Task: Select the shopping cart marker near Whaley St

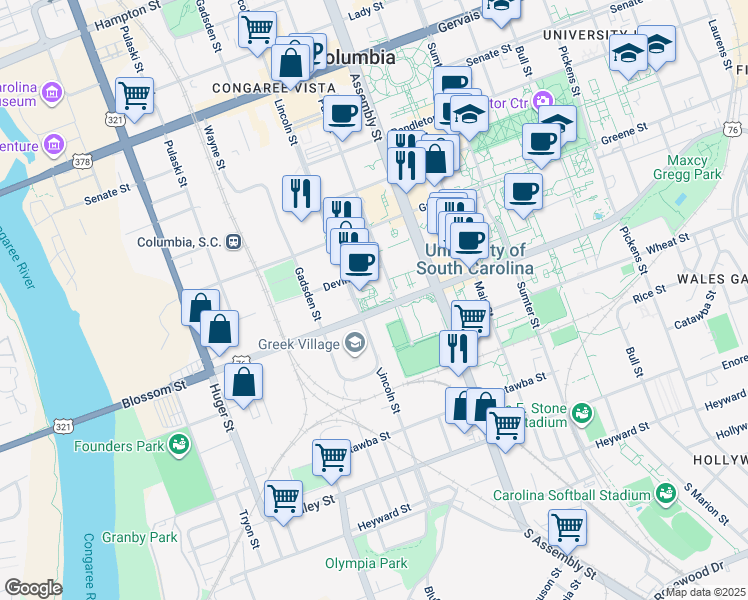Action: (x=283, y=499)
